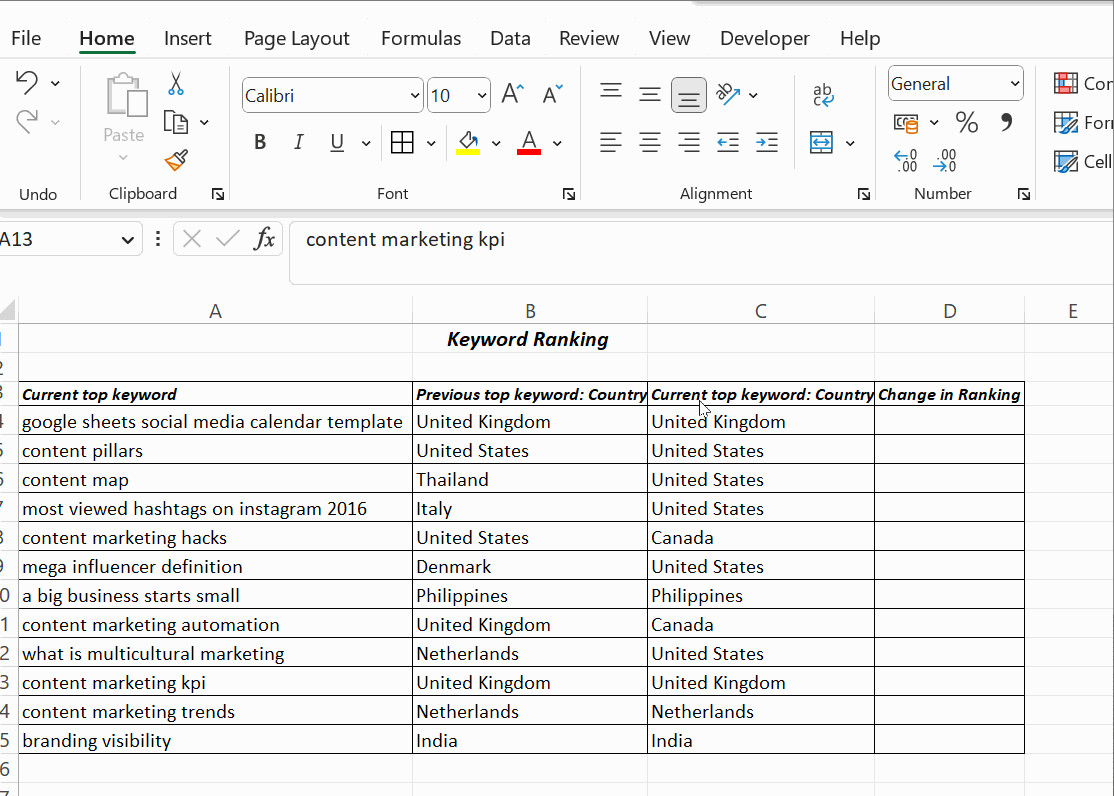Select the Format Painter tool
1114x796 pixels.
(x=174, y=161)
